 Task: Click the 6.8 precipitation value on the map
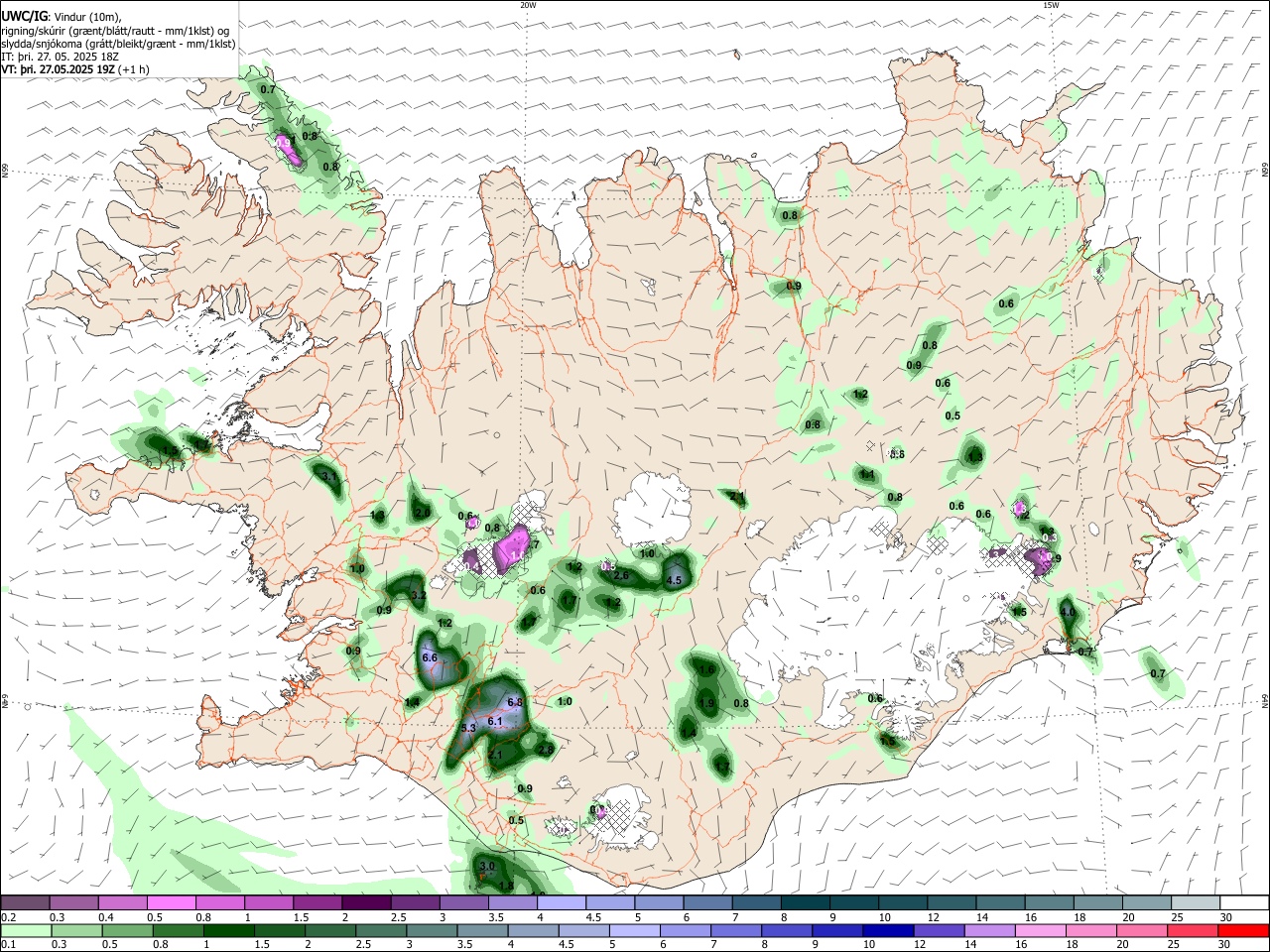(515, 702)
